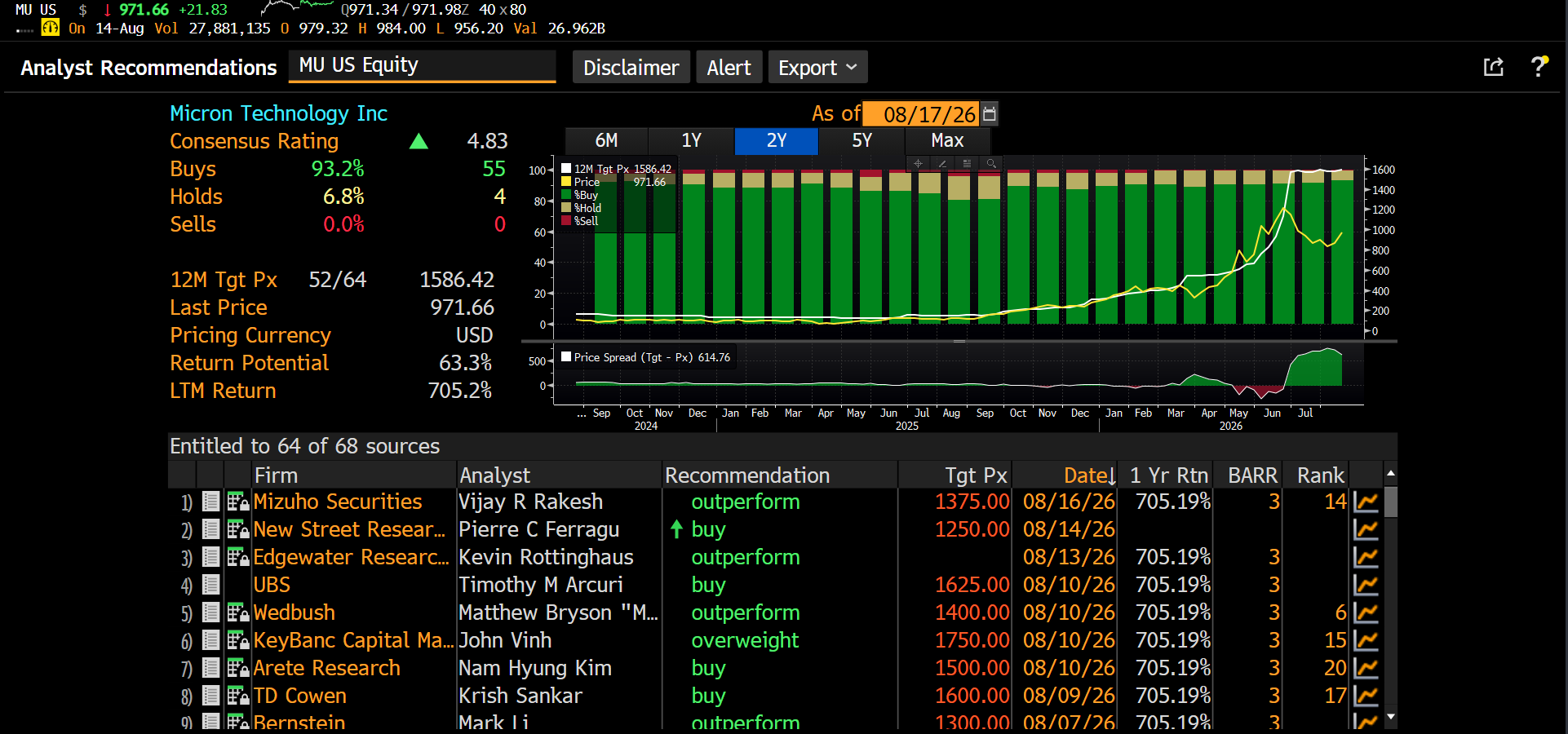Click the table scrollbar down arrow
Screen dimensions: 1568x734
tap(1391, 717)
